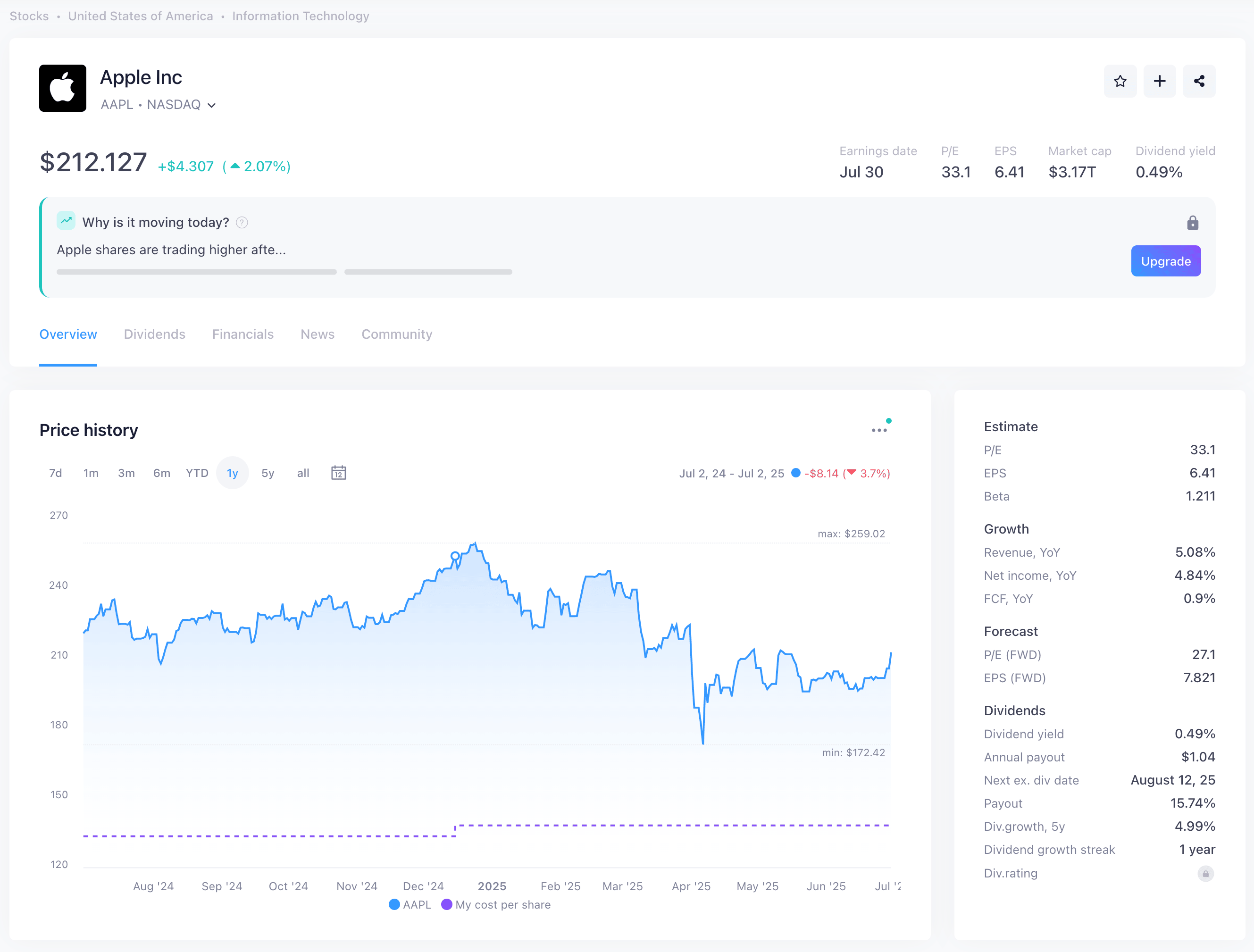Viewport: 1254px width, 952px height.
Task: Click the $212.127 current price
Action: [93, 162]
